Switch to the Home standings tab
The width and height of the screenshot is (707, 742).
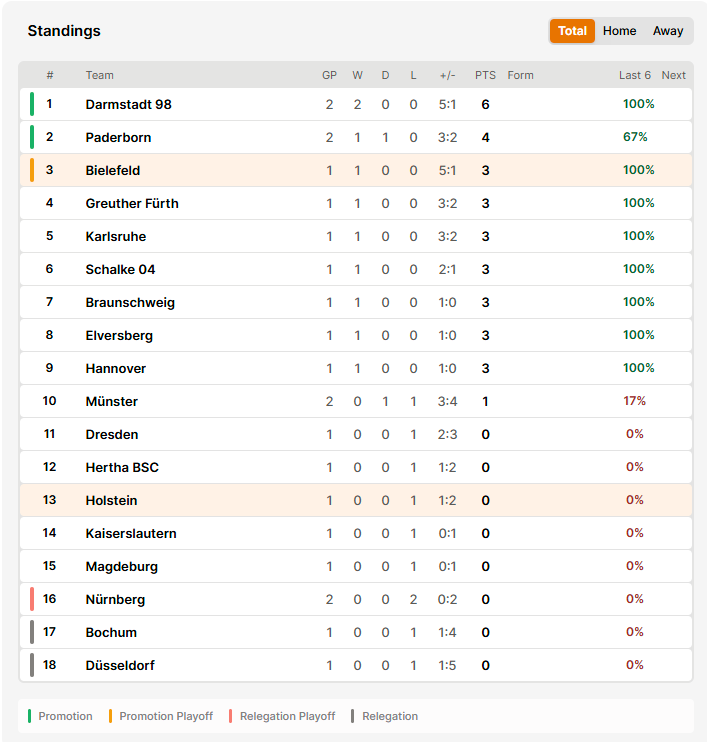[x=619, y=31]
